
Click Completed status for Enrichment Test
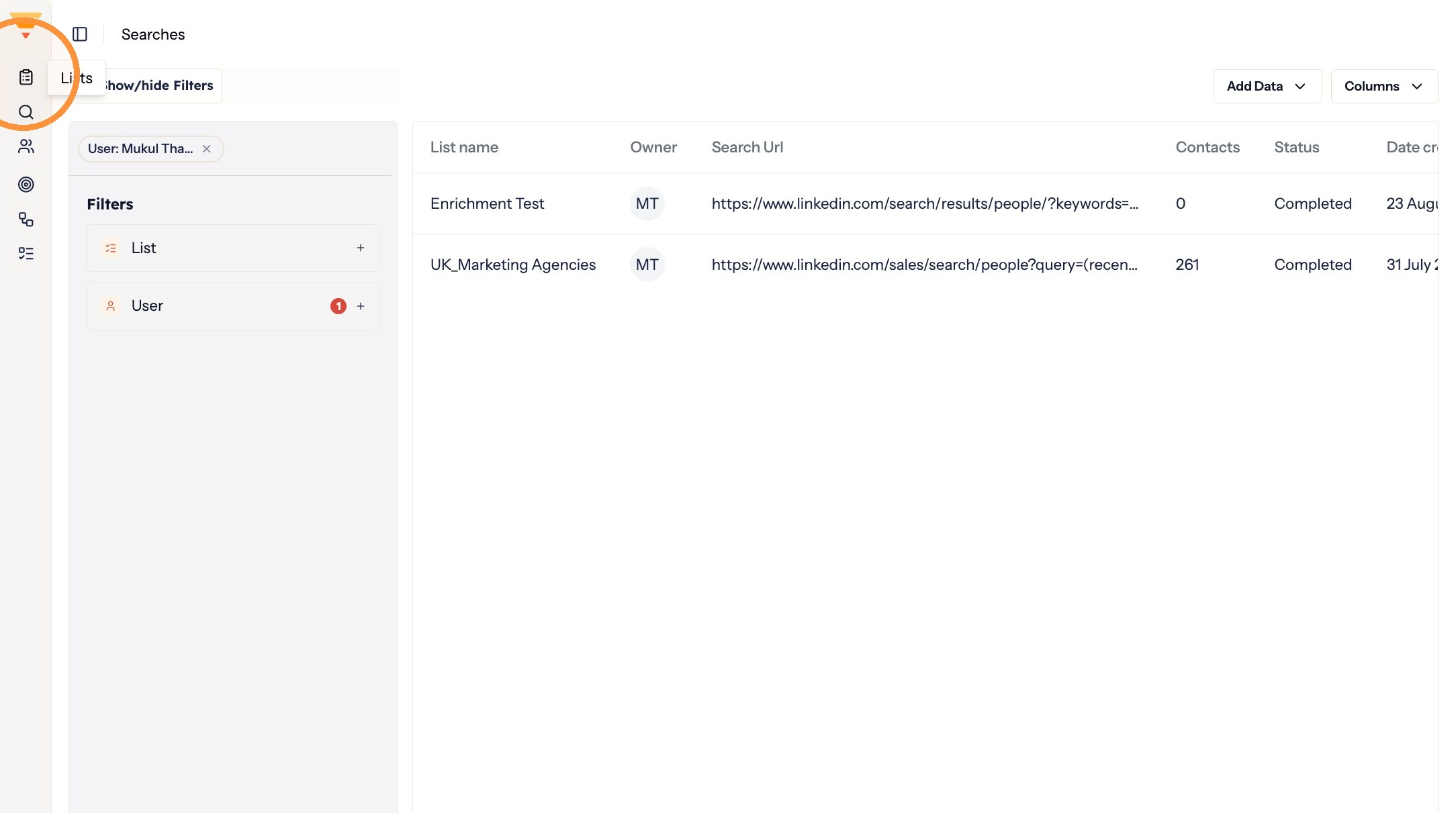tap(1313, 203)
